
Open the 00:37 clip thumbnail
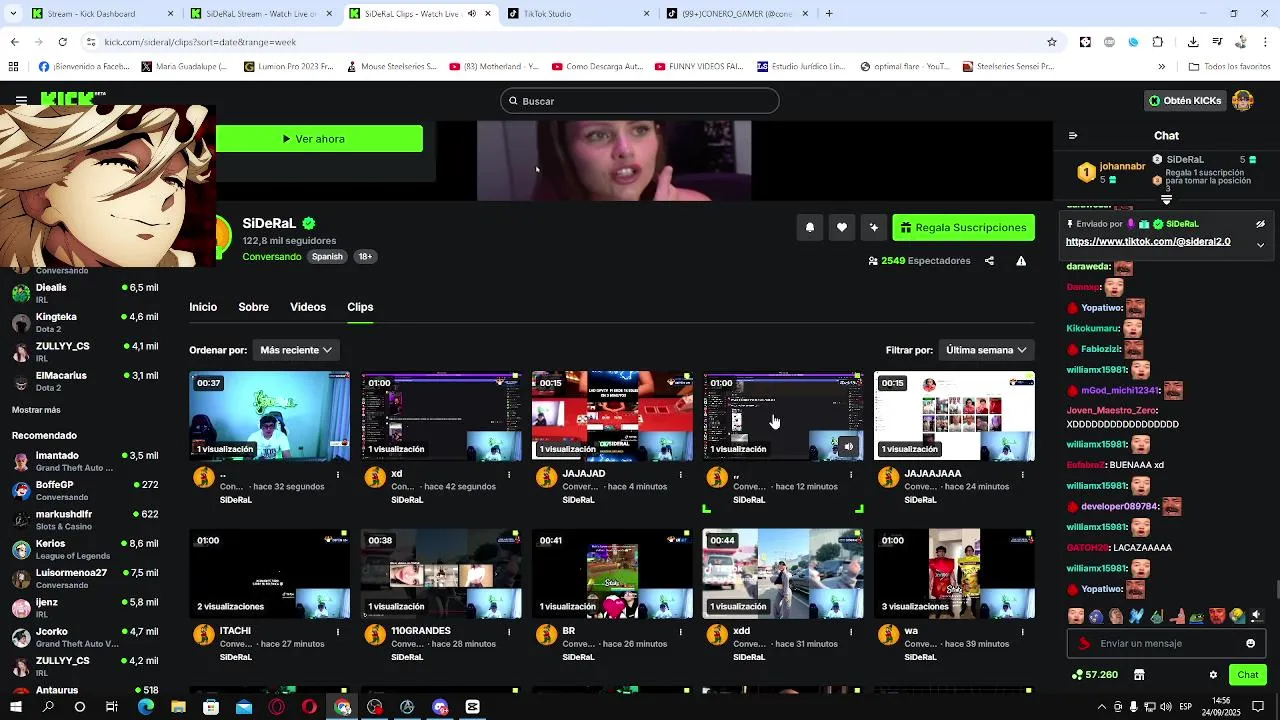point(270,416)
